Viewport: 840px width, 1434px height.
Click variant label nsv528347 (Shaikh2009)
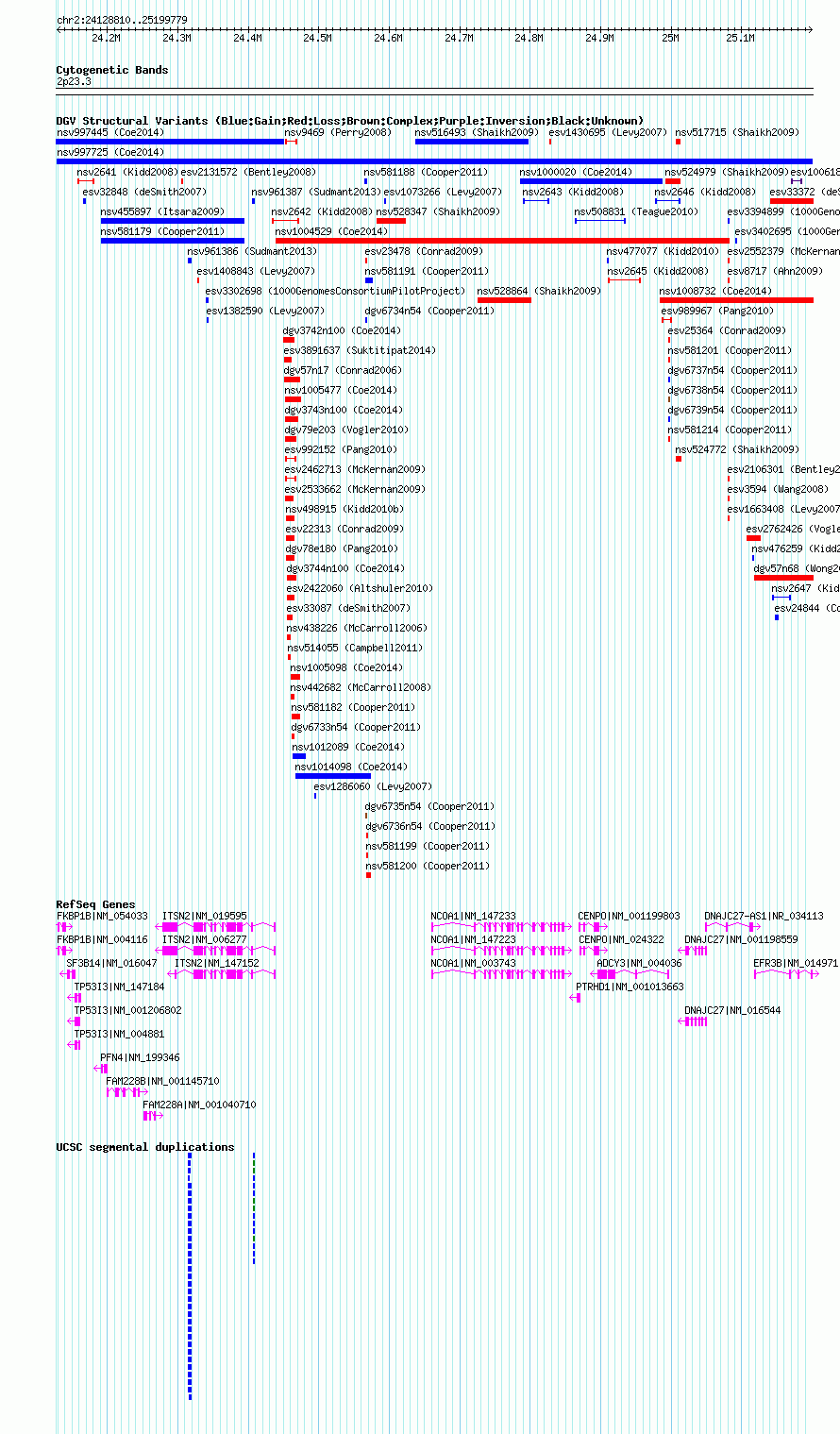point(438,212)
